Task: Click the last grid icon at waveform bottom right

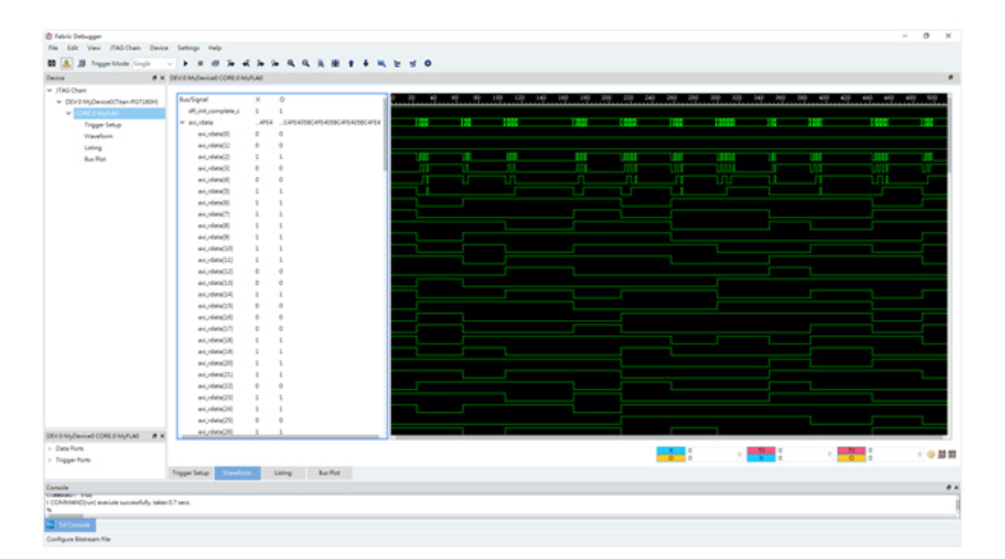Action: pos(952,454)
